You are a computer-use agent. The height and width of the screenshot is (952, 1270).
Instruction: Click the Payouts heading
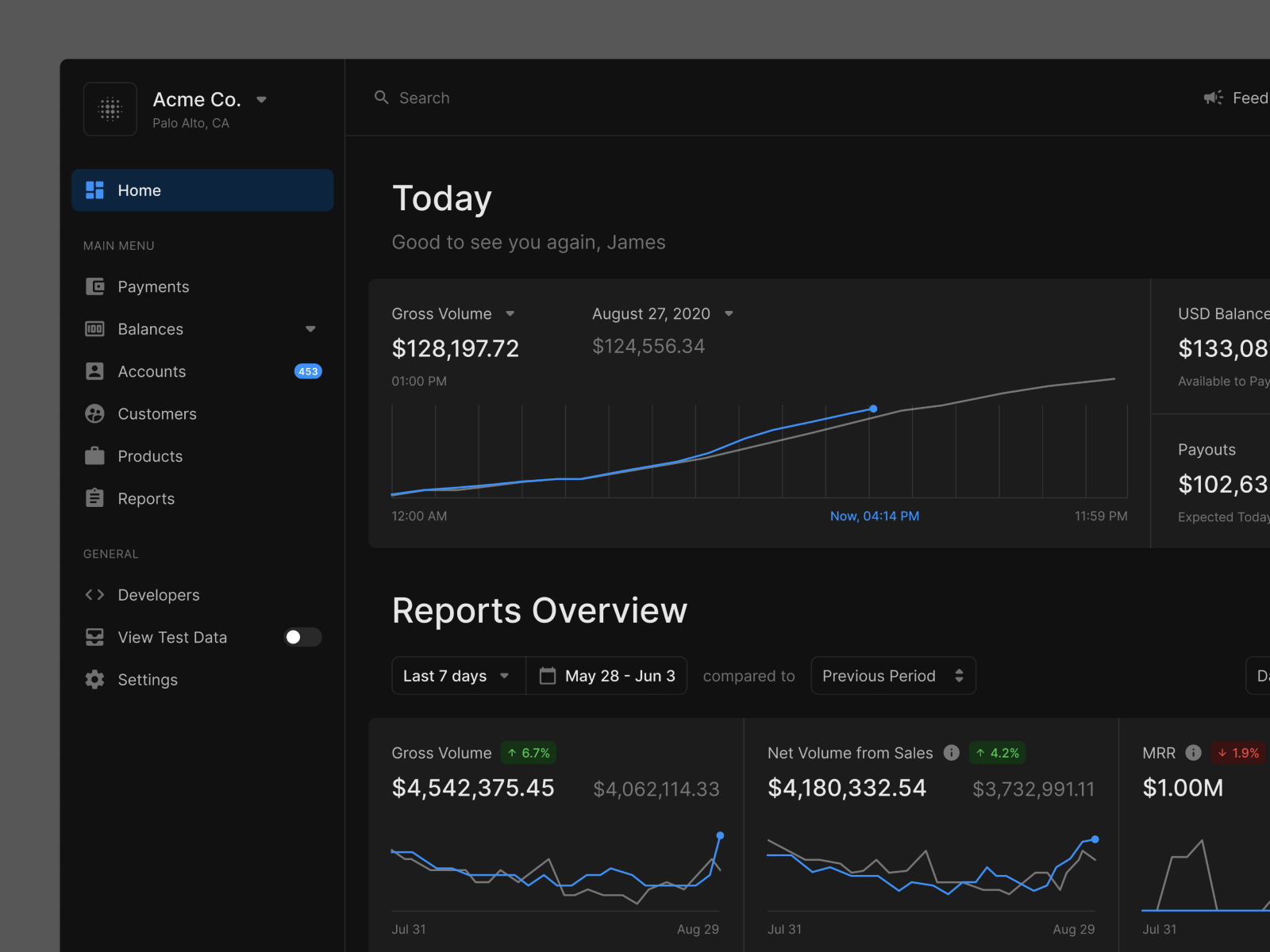1206,450
